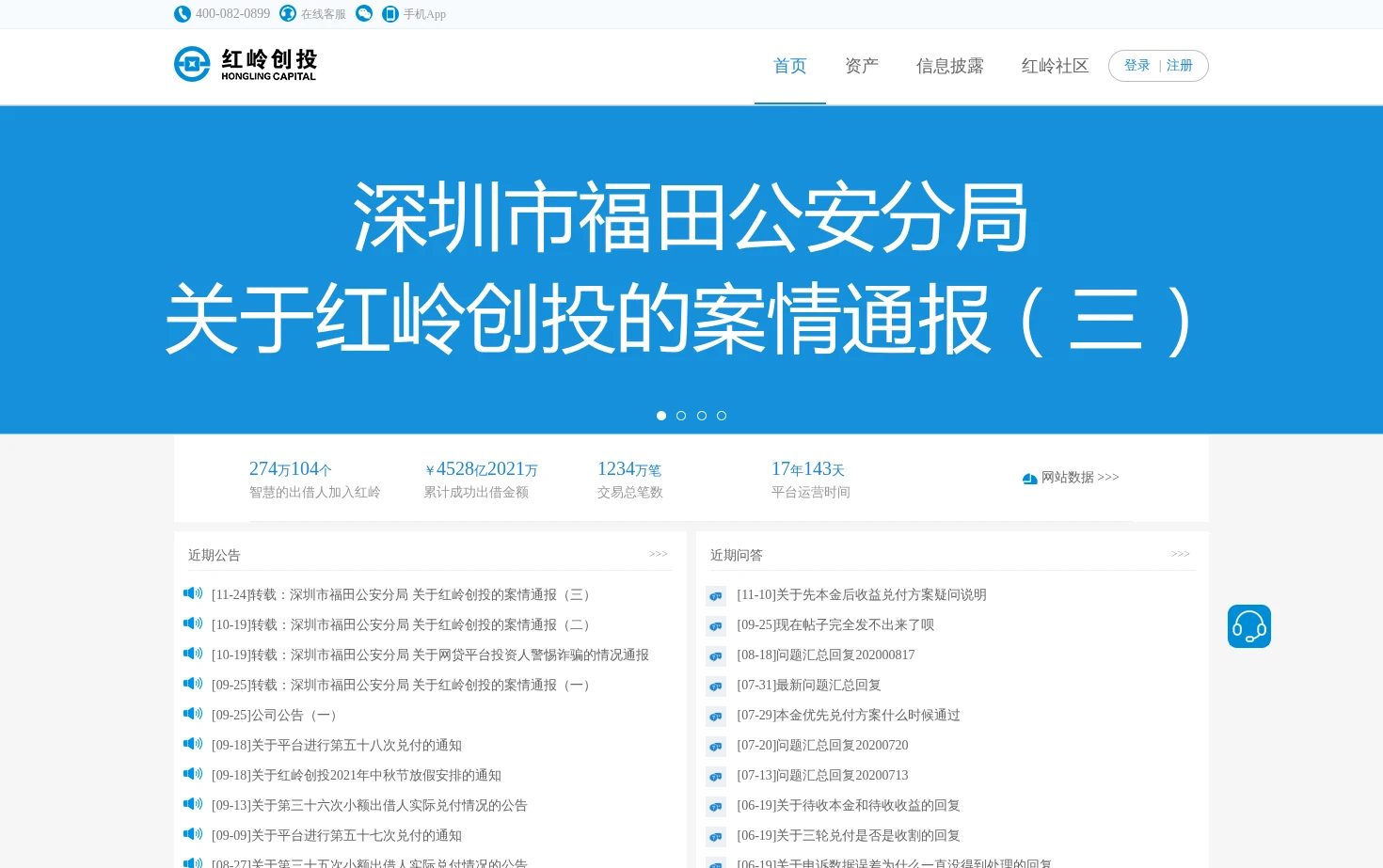1383x868 pixels.
Task: Select the third banner carousel dot
Action: click(x=702, y=416)
